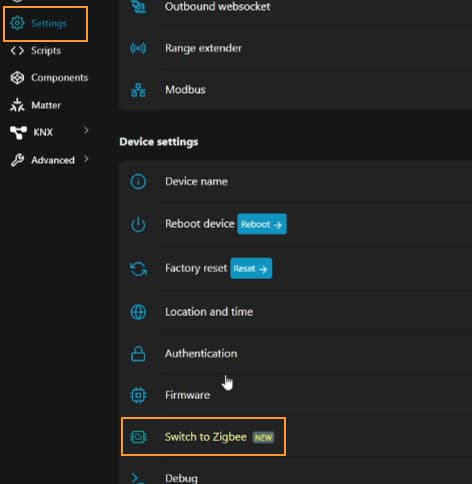Click the NEW badge beside Zigbee
Screen dimensions: 472x484
tap(263, 437)
